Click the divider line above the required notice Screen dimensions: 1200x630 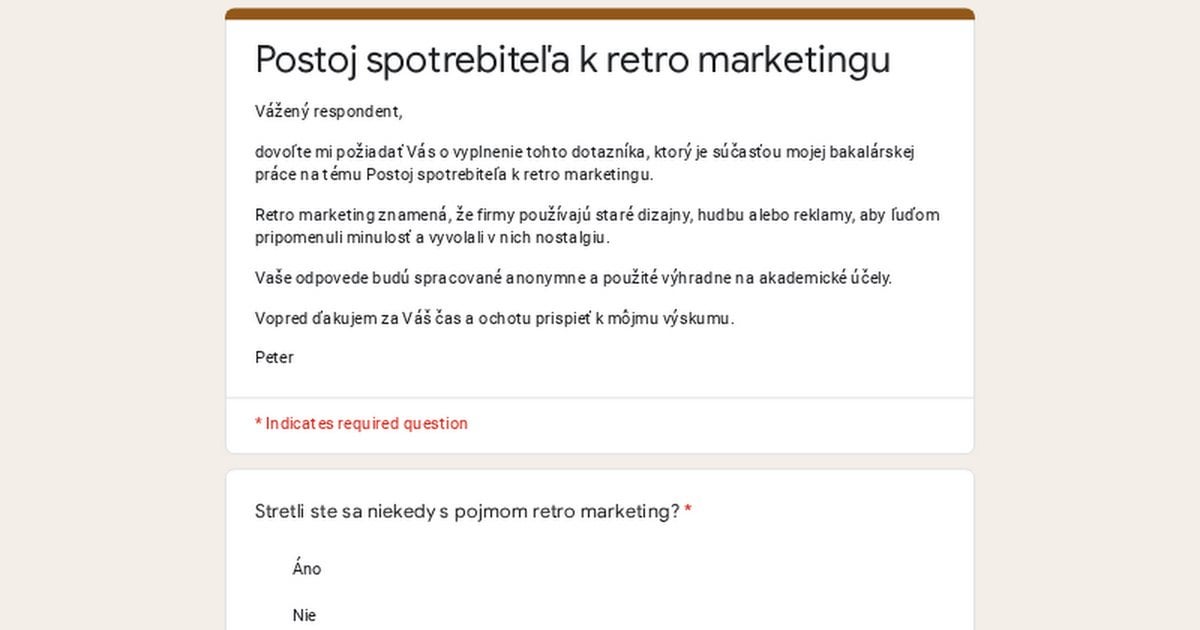pyautogui.click(x=600, y=398)
